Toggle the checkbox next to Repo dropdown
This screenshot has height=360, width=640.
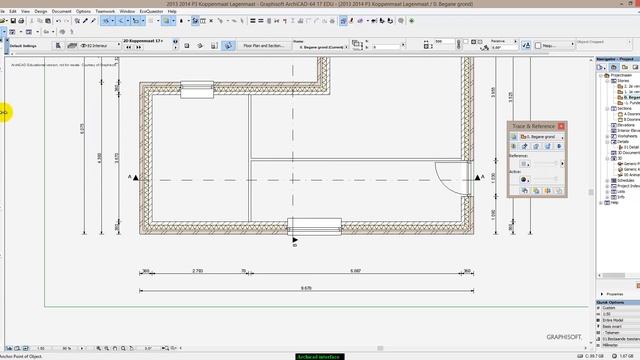(x=538, y=46)
